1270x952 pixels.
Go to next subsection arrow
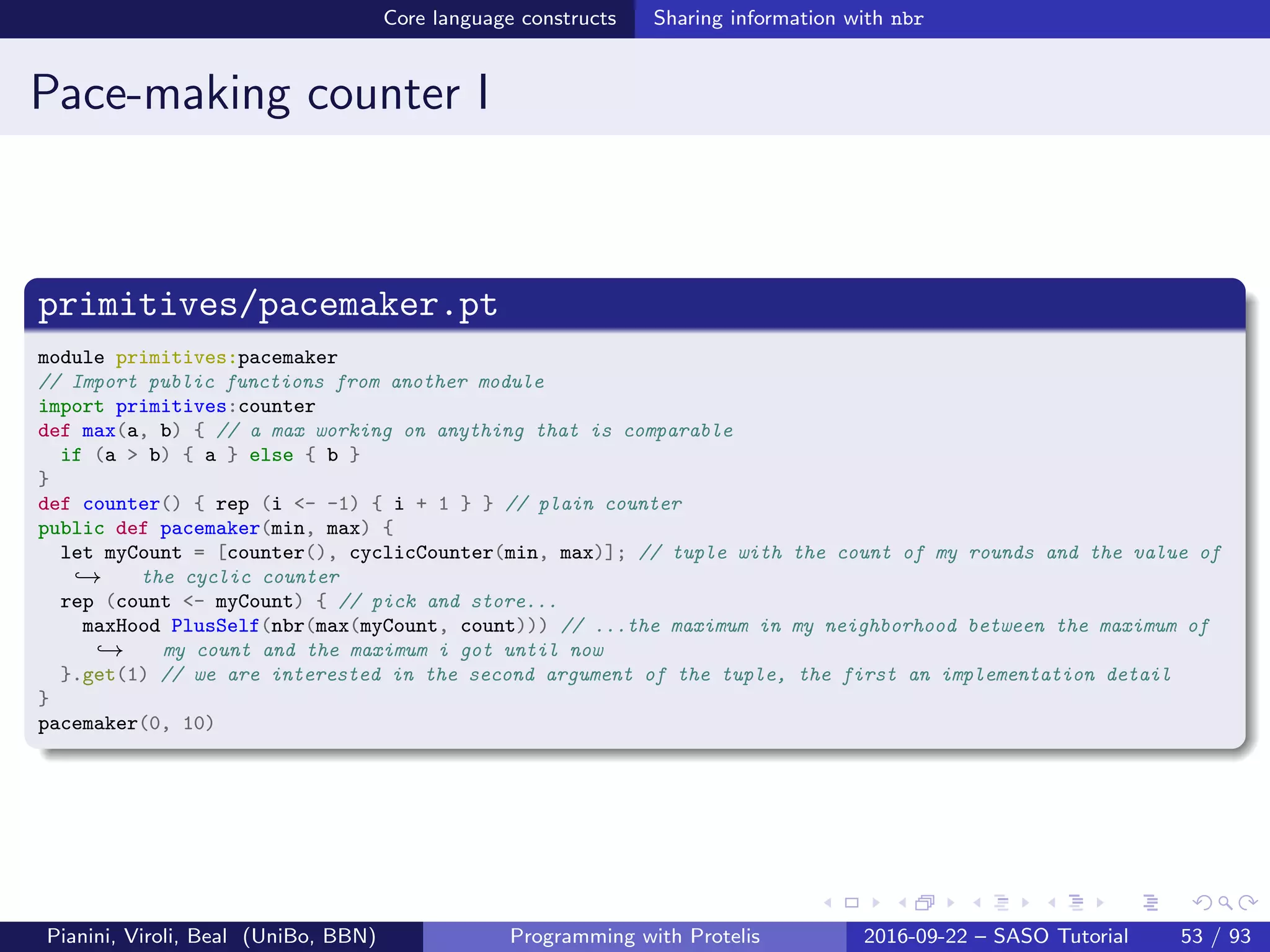click(x=1025, y=903)
